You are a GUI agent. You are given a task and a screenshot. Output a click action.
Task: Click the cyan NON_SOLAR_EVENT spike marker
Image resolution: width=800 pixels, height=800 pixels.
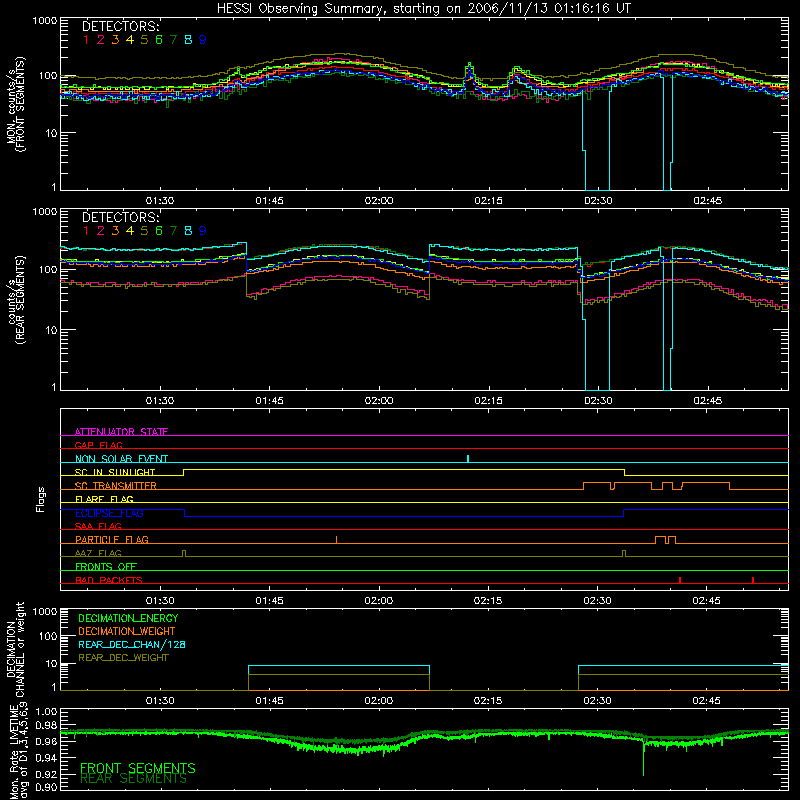pos(468,459)
